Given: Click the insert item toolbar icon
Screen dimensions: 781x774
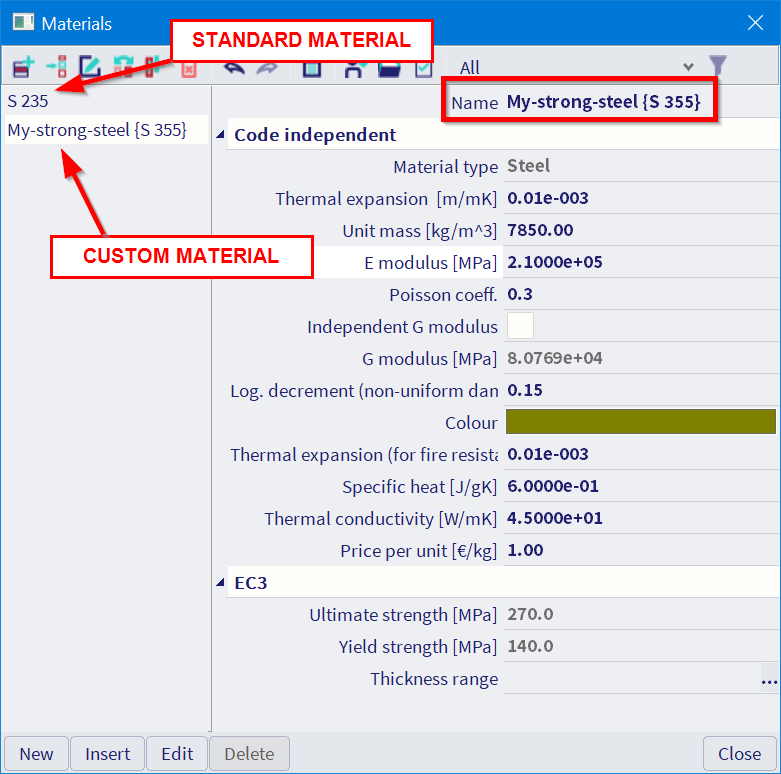Looking at the screenshot, I should [56, 68].
